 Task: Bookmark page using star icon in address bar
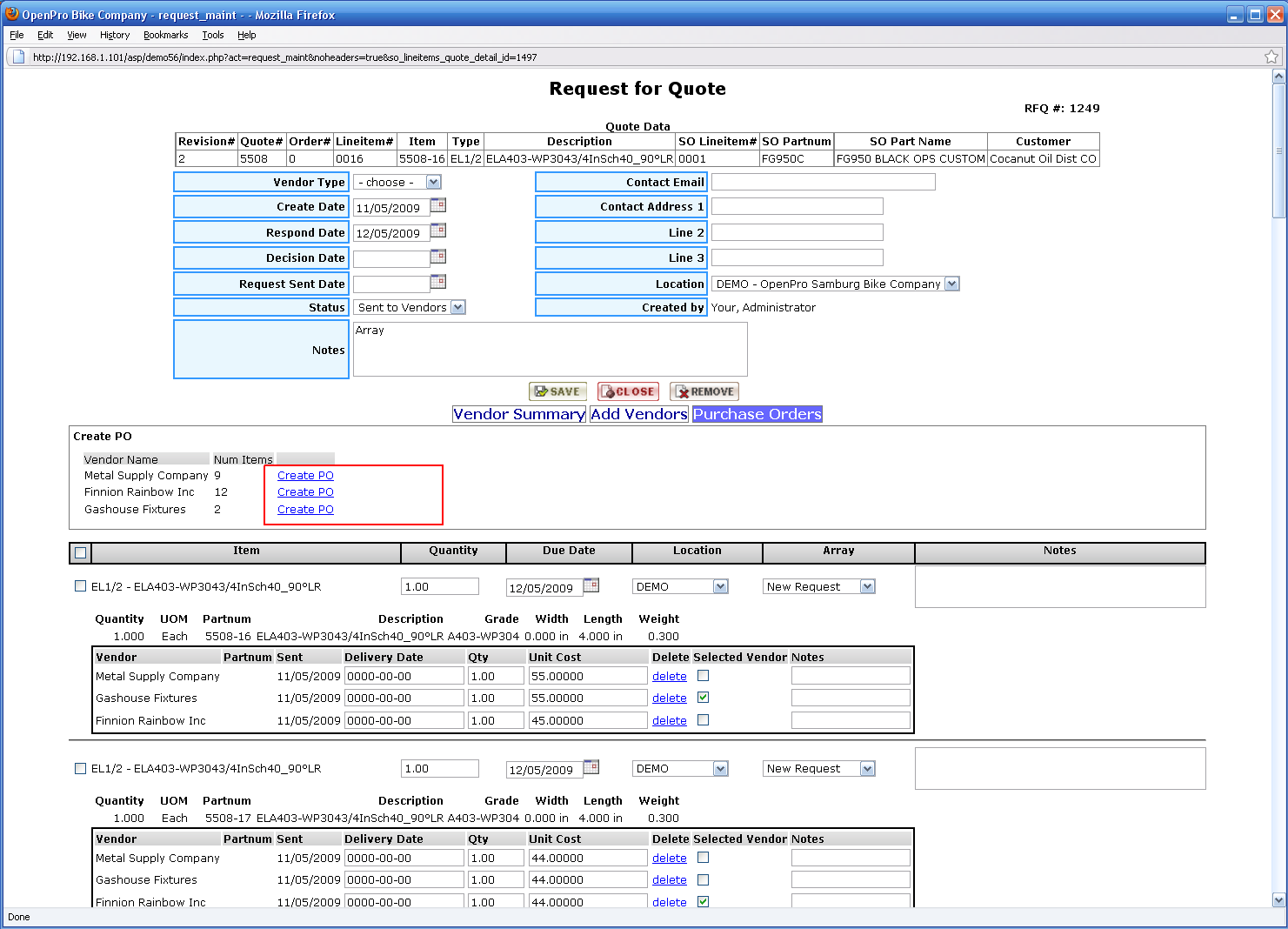(x=1271, y=57)
